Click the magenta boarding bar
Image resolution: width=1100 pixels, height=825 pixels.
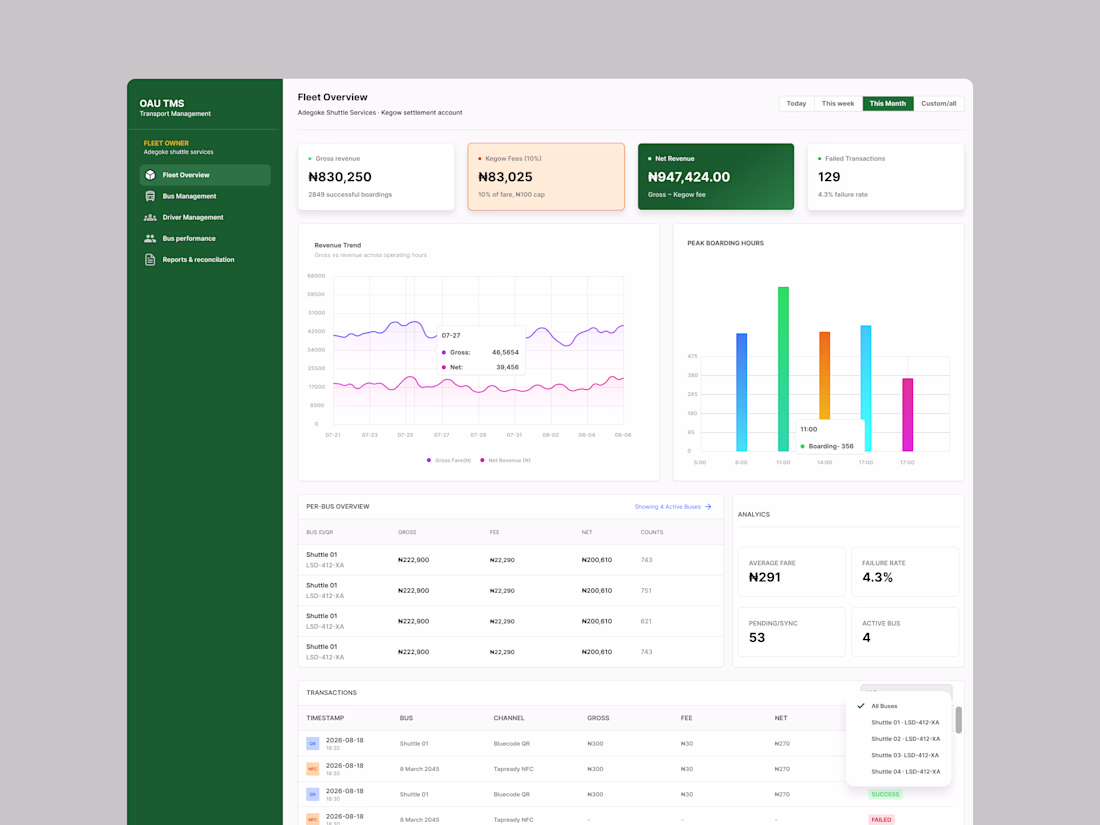point(907,415)
